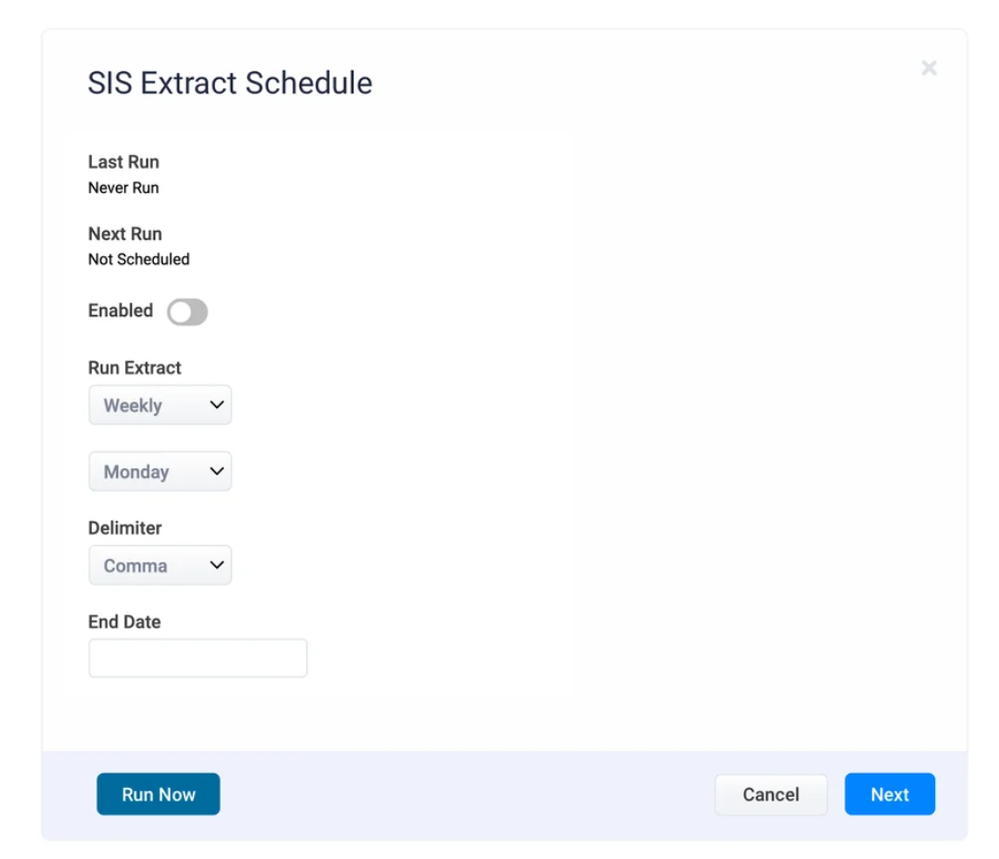Viewport: 999px width, 859px height.
Task: Click the chevron arrow on Comma dropdown
Action: pyautogui.click(x=216, y=566)
